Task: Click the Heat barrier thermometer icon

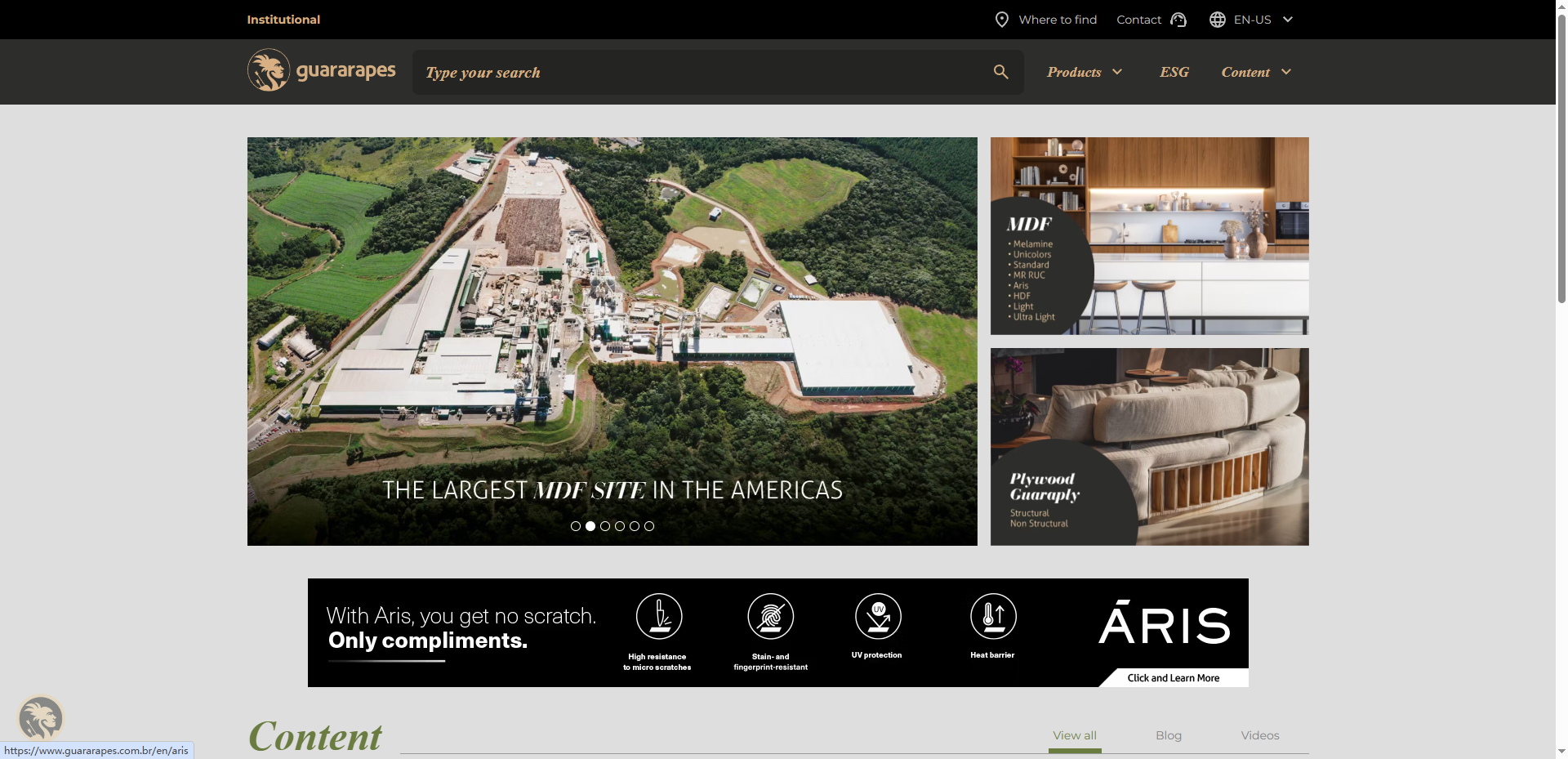Action: click(x=993, y=616)
